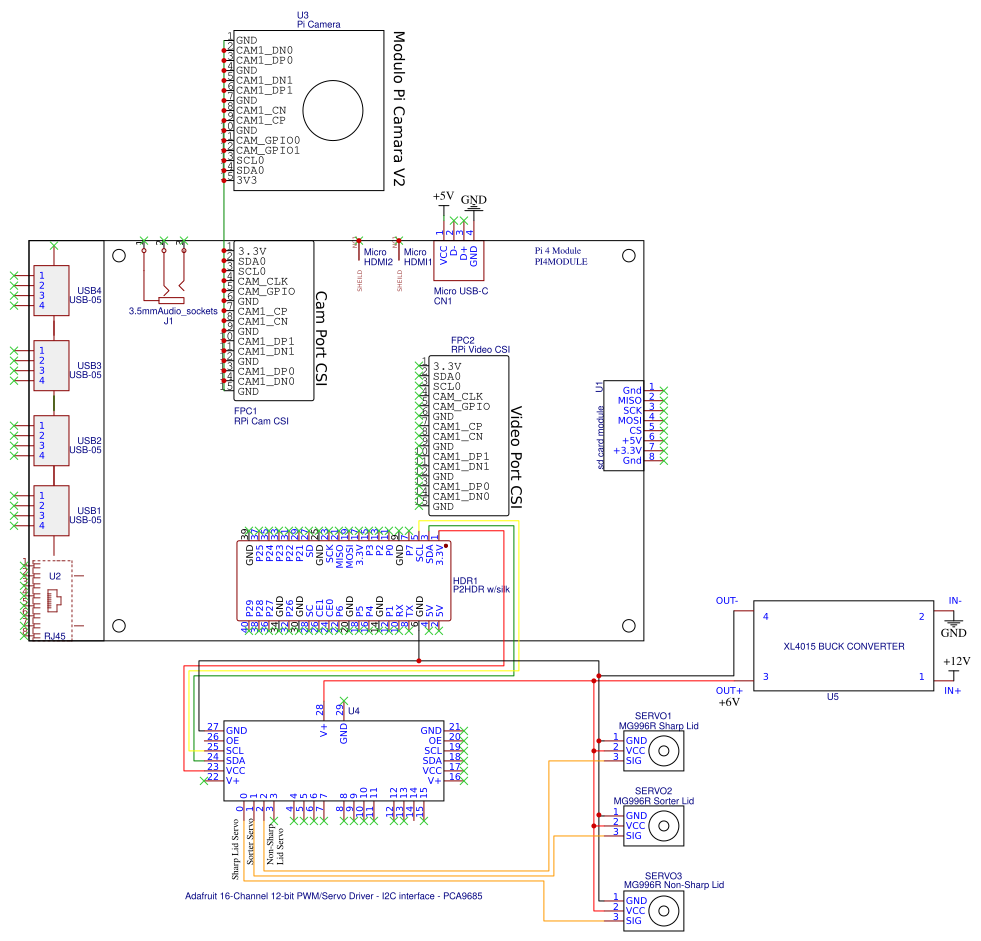Select the Video Port CSI FPC2 connector
This screenshot has width=981, height=941.
[x=469, y=436]
